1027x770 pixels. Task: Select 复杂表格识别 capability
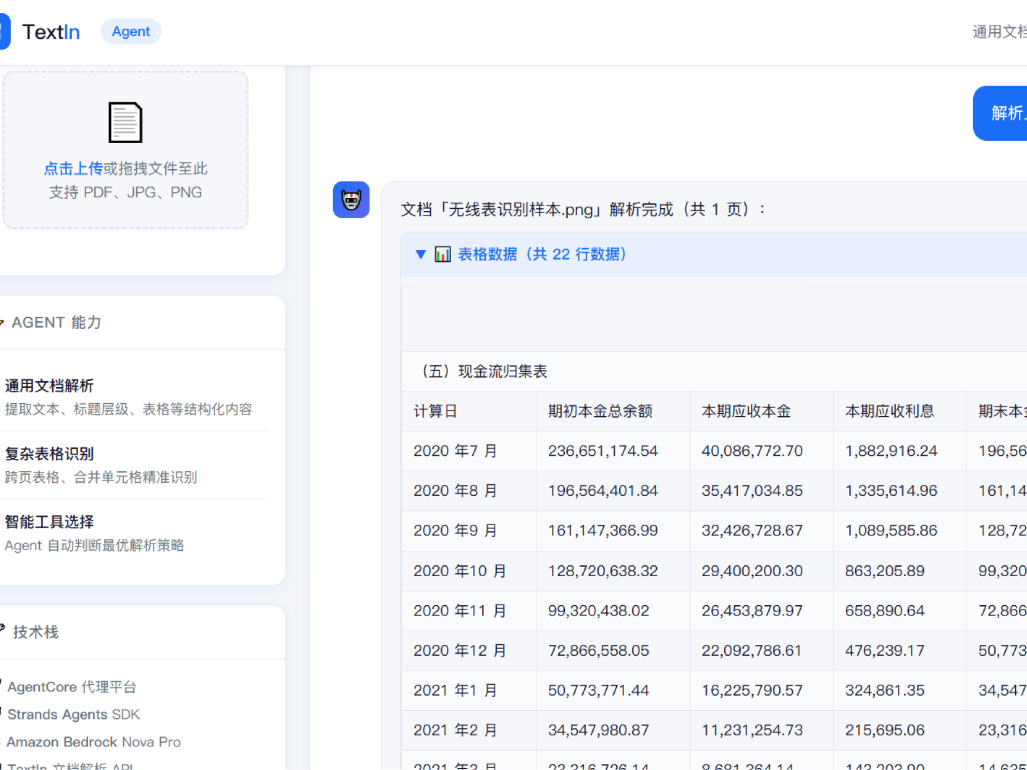[x=50, y=453]
